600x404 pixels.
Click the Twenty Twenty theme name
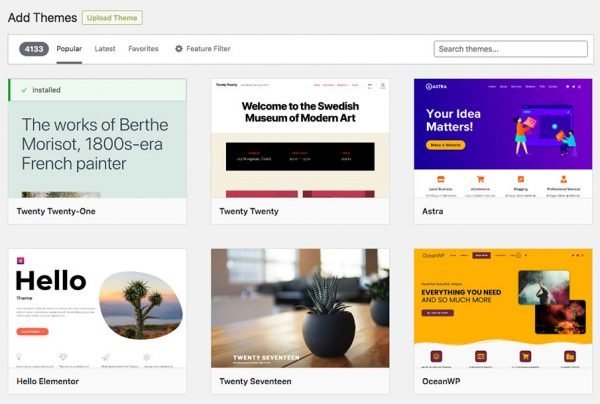click(x=249, y=211)
